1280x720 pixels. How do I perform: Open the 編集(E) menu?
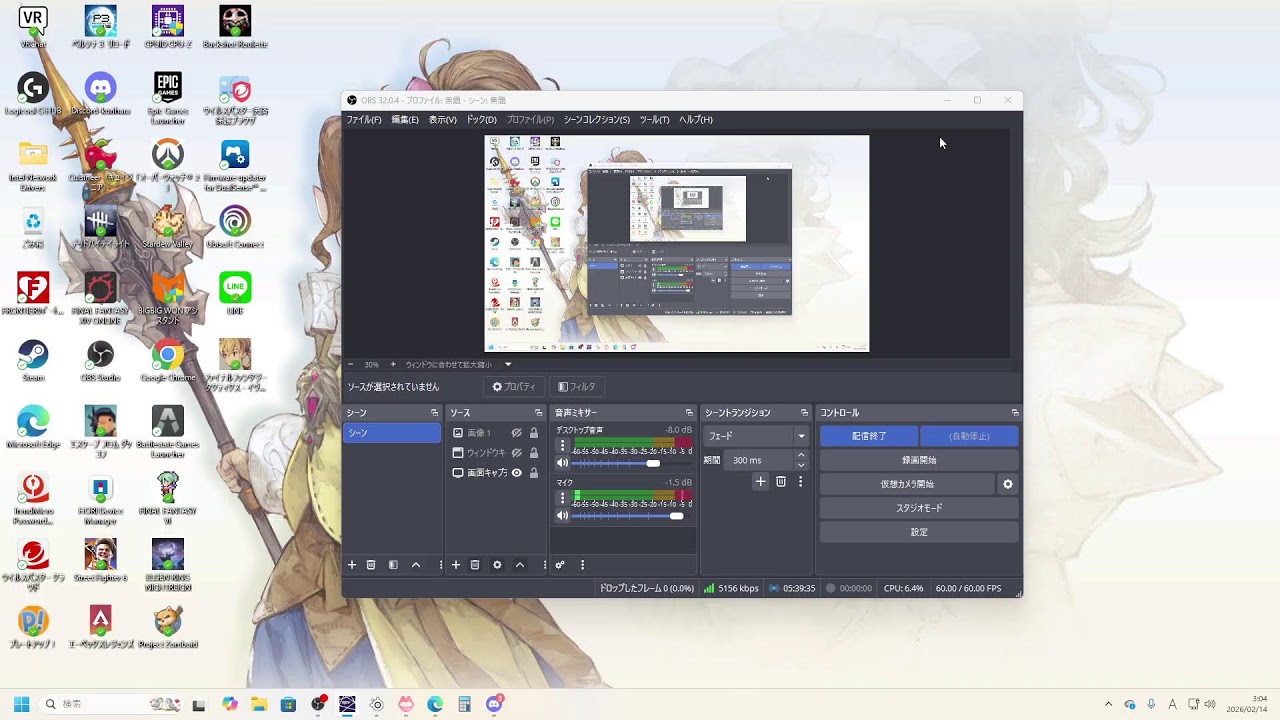405,120
